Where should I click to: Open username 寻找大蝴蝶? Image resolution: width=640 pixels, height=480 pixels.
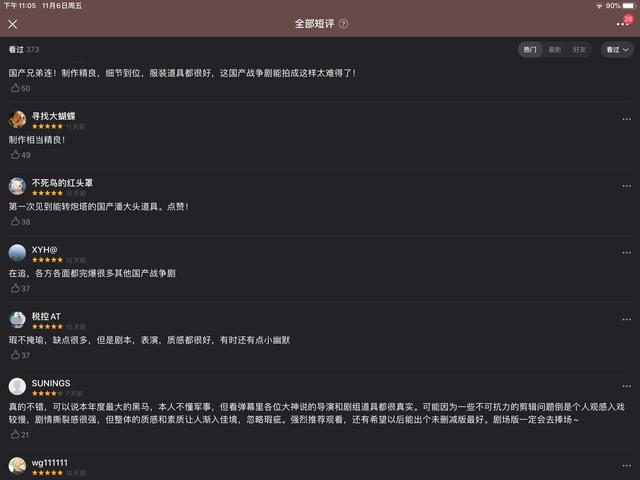pos(53,116)
